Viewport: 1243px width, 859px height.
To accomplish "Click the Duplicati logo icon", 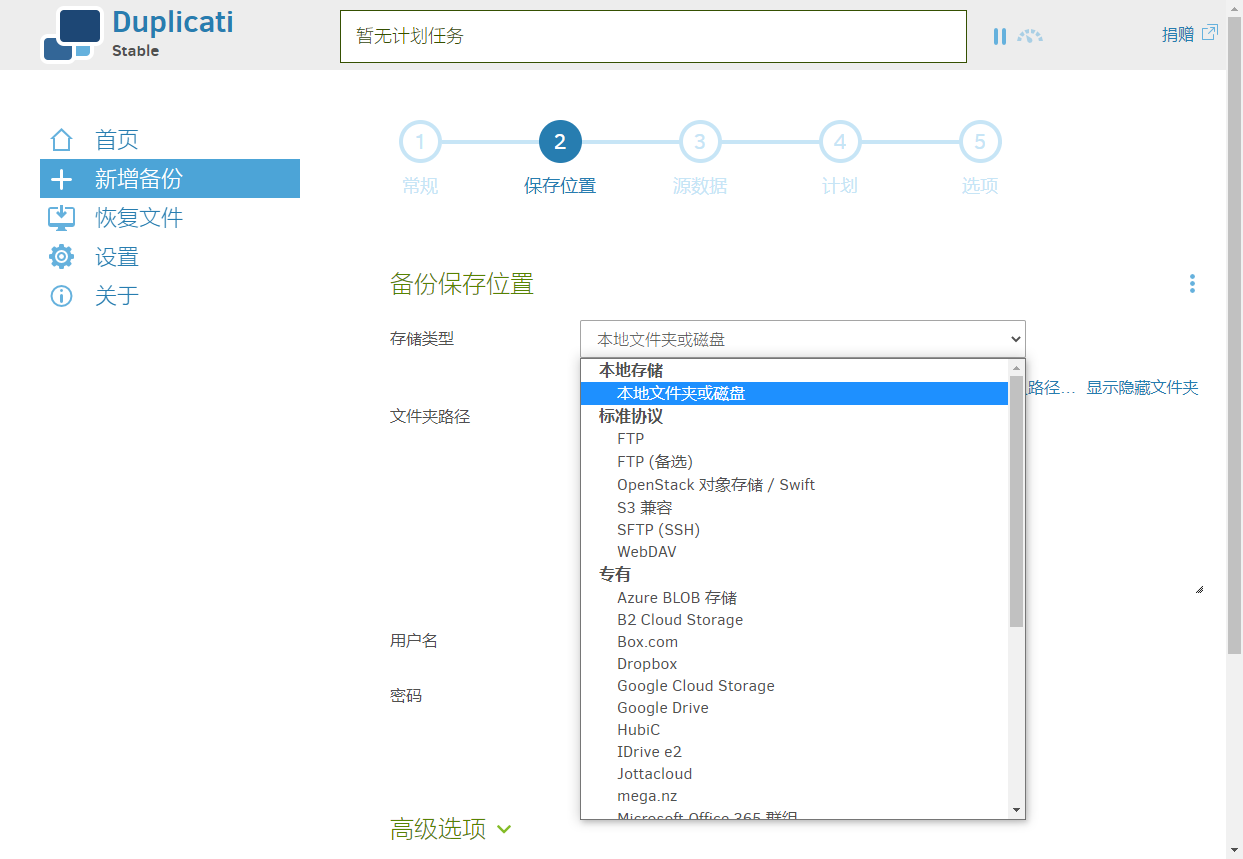I will (72, 34).
